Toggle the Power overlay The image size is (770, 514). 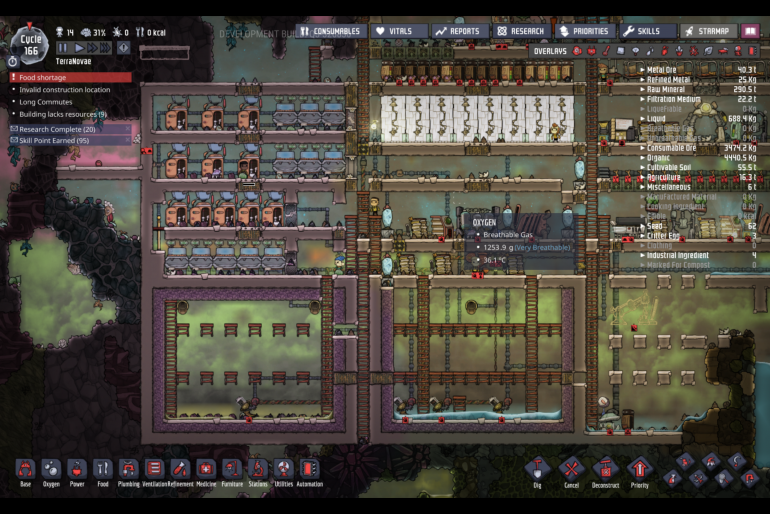coord(591,51)
